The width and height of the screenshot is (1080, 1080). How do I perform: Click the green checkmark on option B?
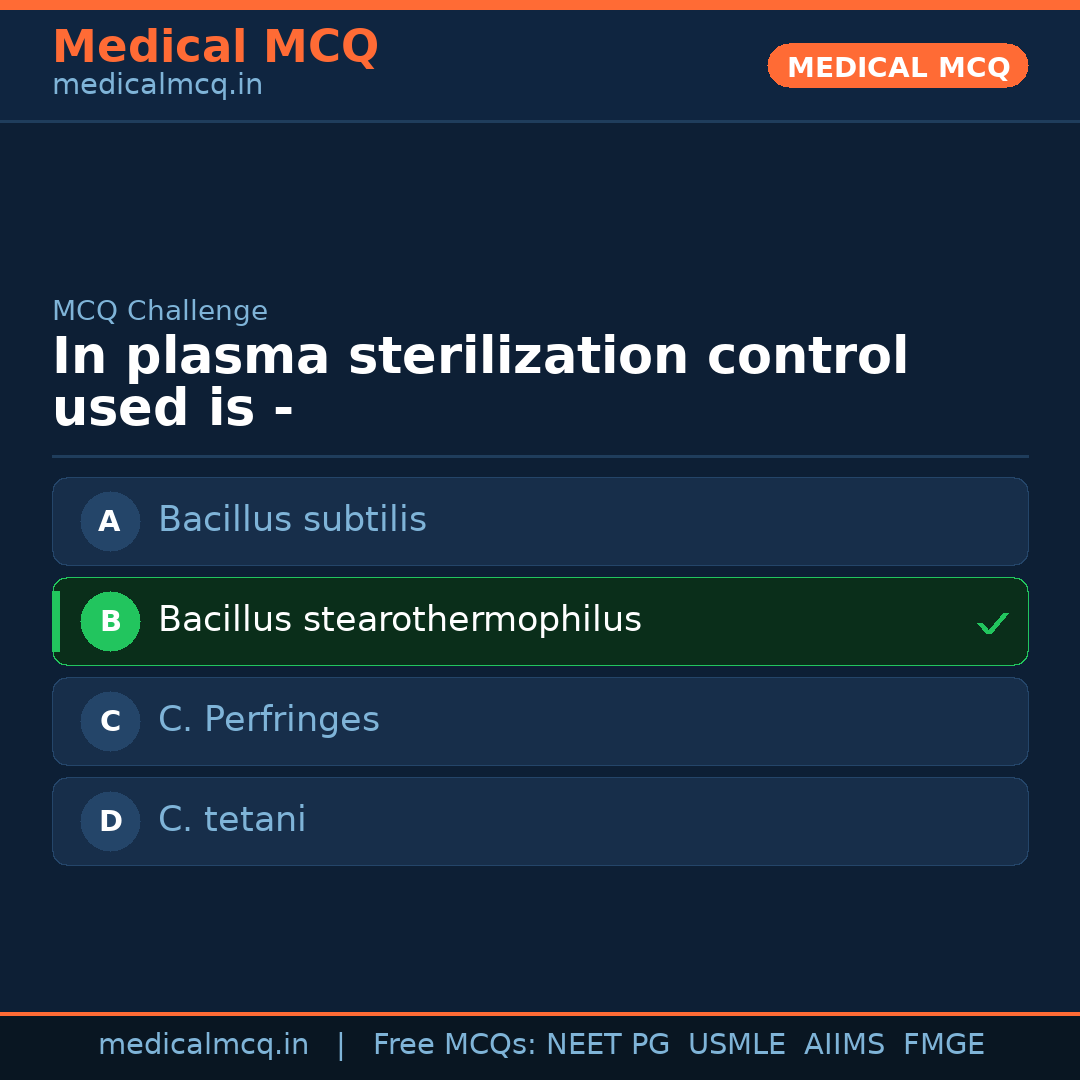(x=992, y=623)
